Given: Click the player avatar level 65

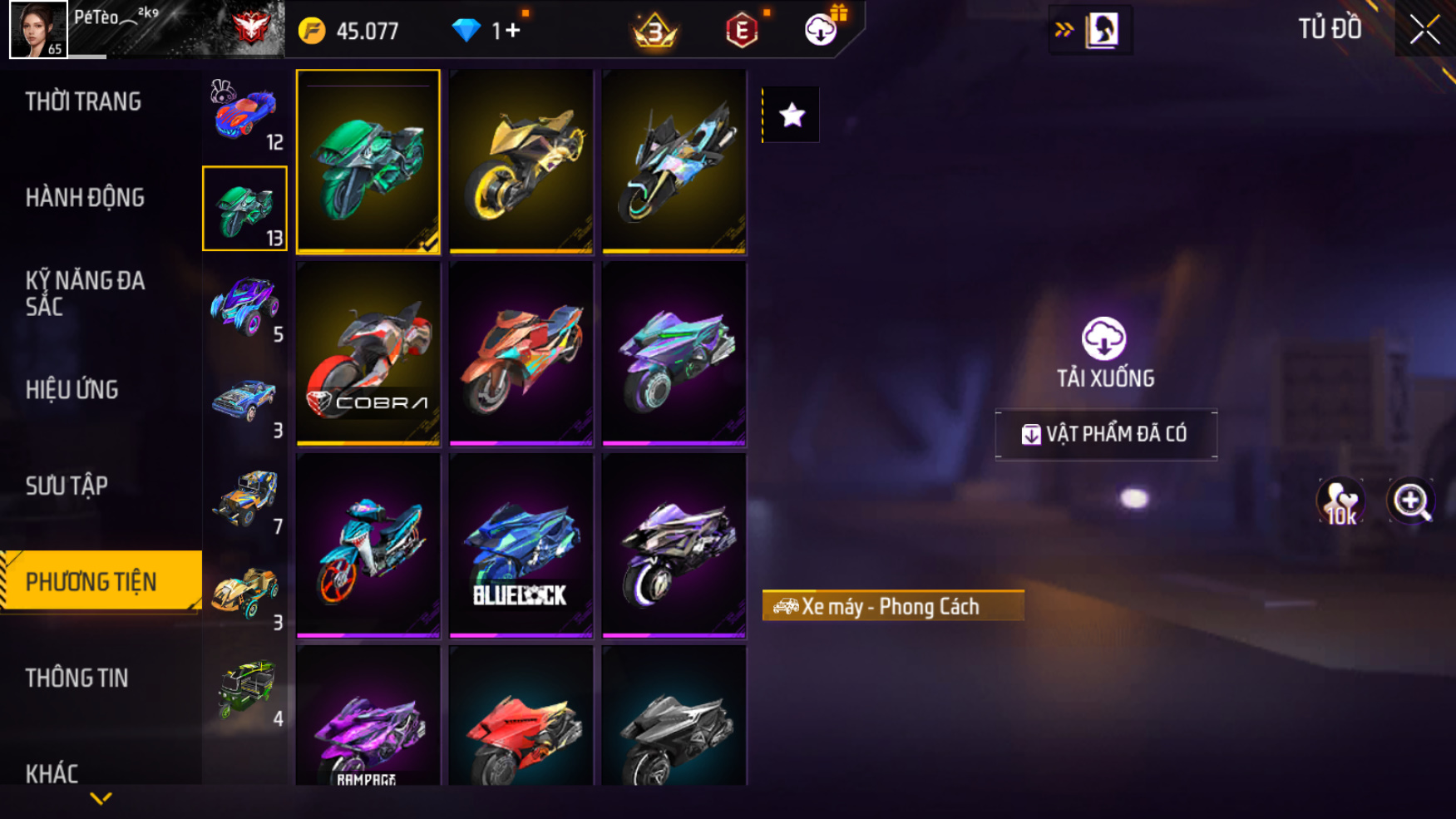Looking at the screenshot, I should pos(38,30).
